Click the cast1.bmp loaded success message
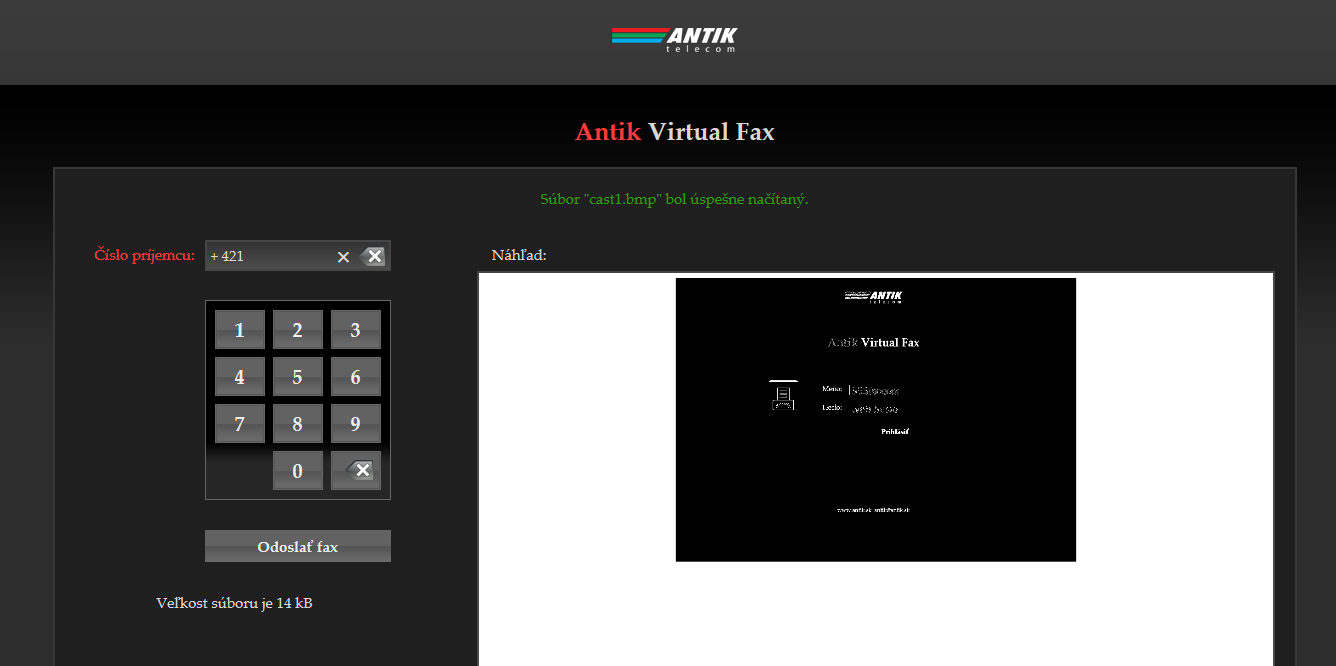Screen dimensions: 1336x666 [x=674, y=199]
